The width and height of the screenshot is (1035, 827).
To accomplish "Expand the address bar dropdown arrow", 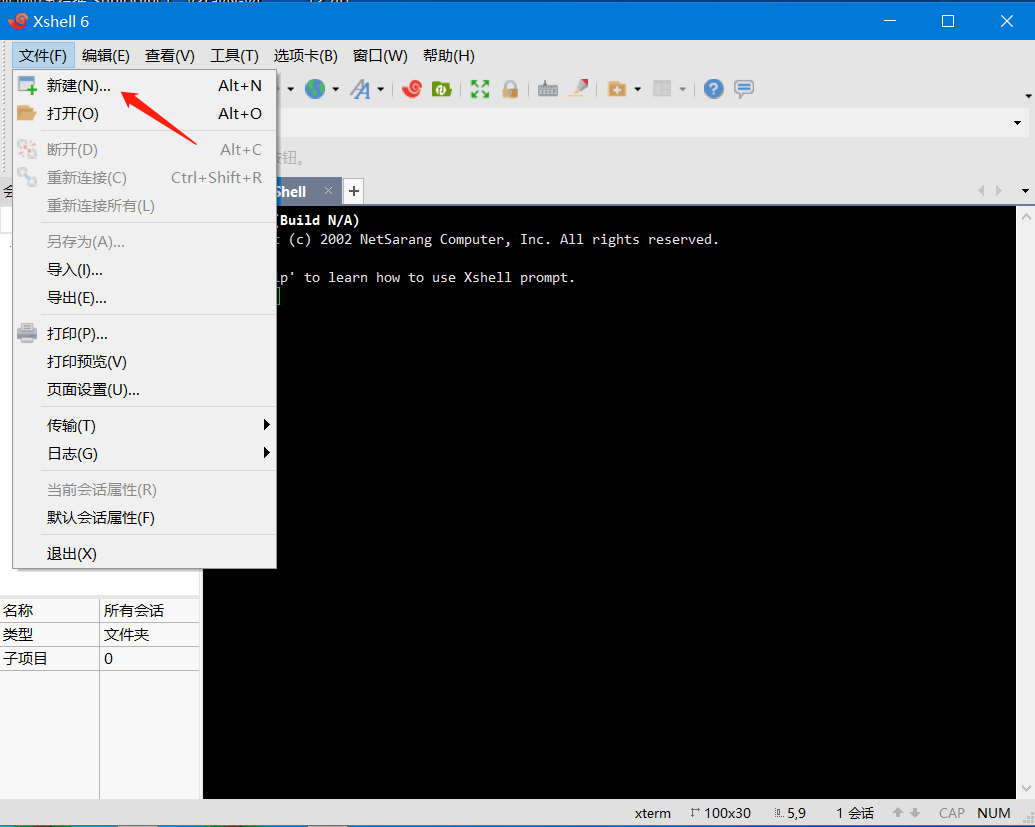I will (x=1017, y=123).
